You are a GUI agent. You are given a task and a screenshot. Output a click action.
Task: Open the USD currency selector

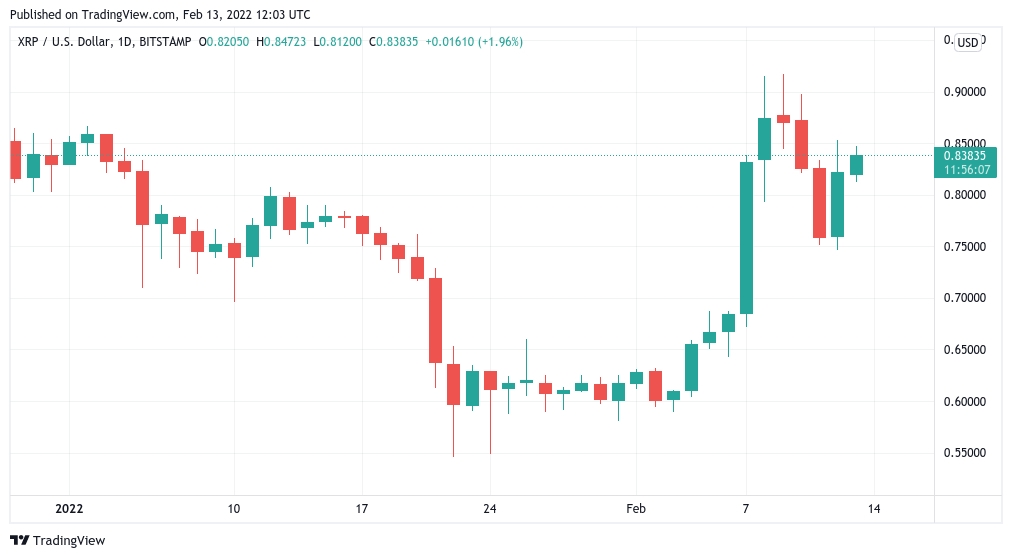pos(967,43)
